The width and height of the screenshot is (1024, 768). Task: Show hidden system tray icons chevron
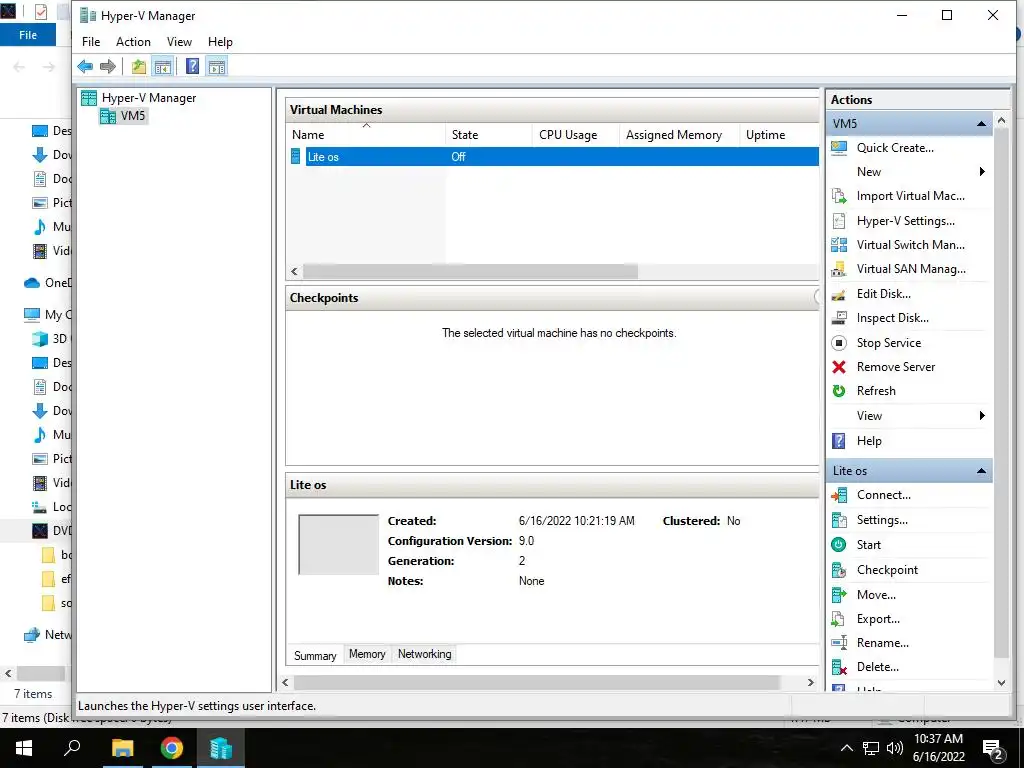point(846,748)
